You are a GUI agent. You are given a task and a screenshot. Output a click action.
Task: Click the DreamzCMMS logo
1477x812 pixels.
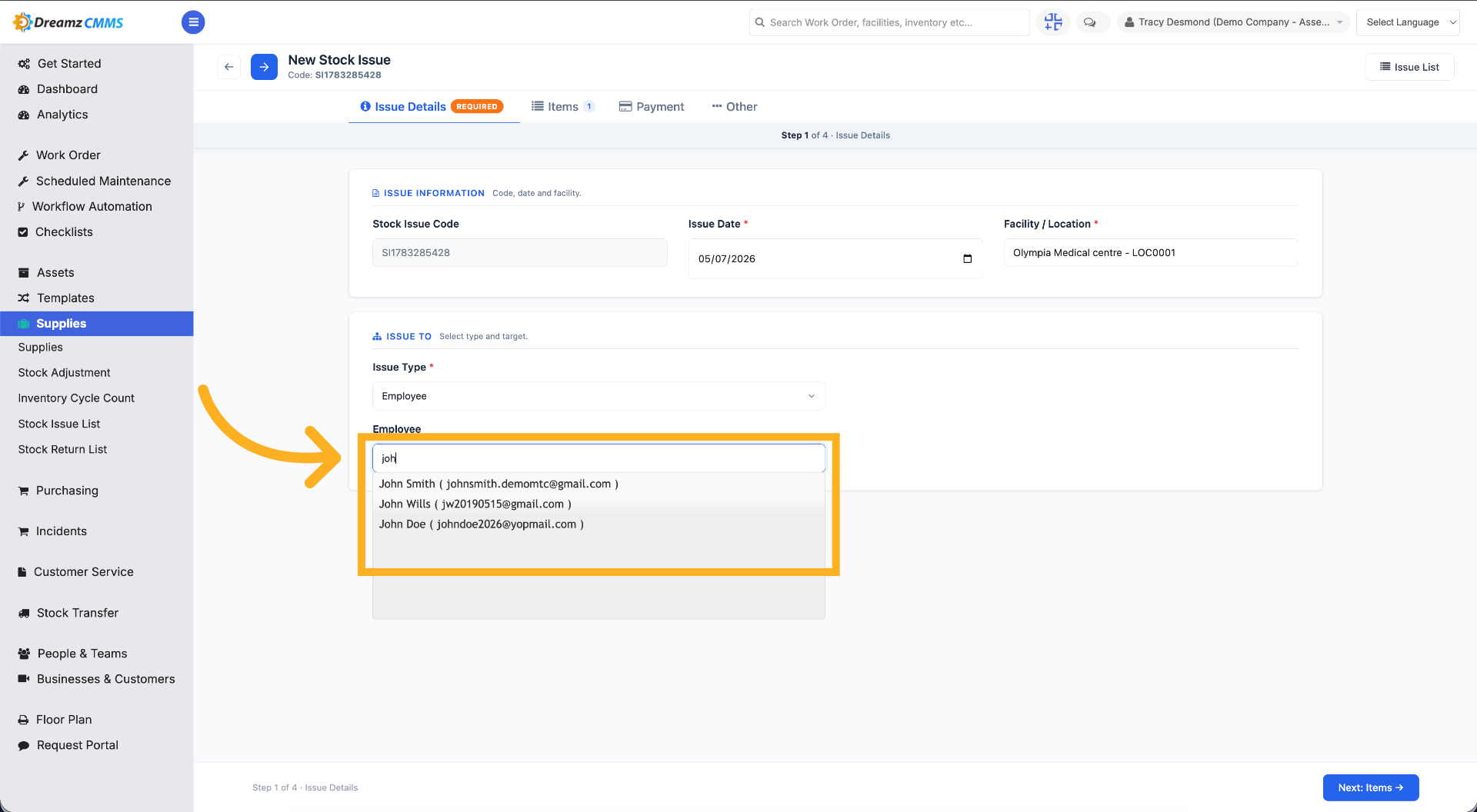[x=68, y=22]
